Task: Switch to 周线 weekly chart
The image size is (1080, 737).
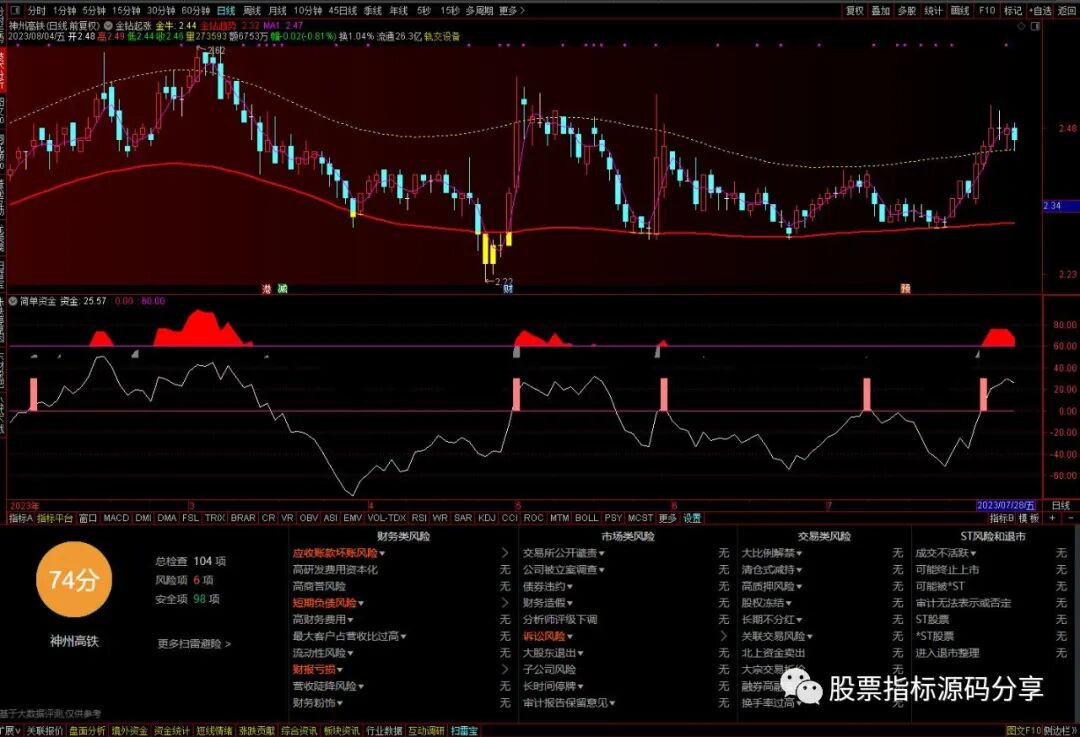Action: [252, 10]
